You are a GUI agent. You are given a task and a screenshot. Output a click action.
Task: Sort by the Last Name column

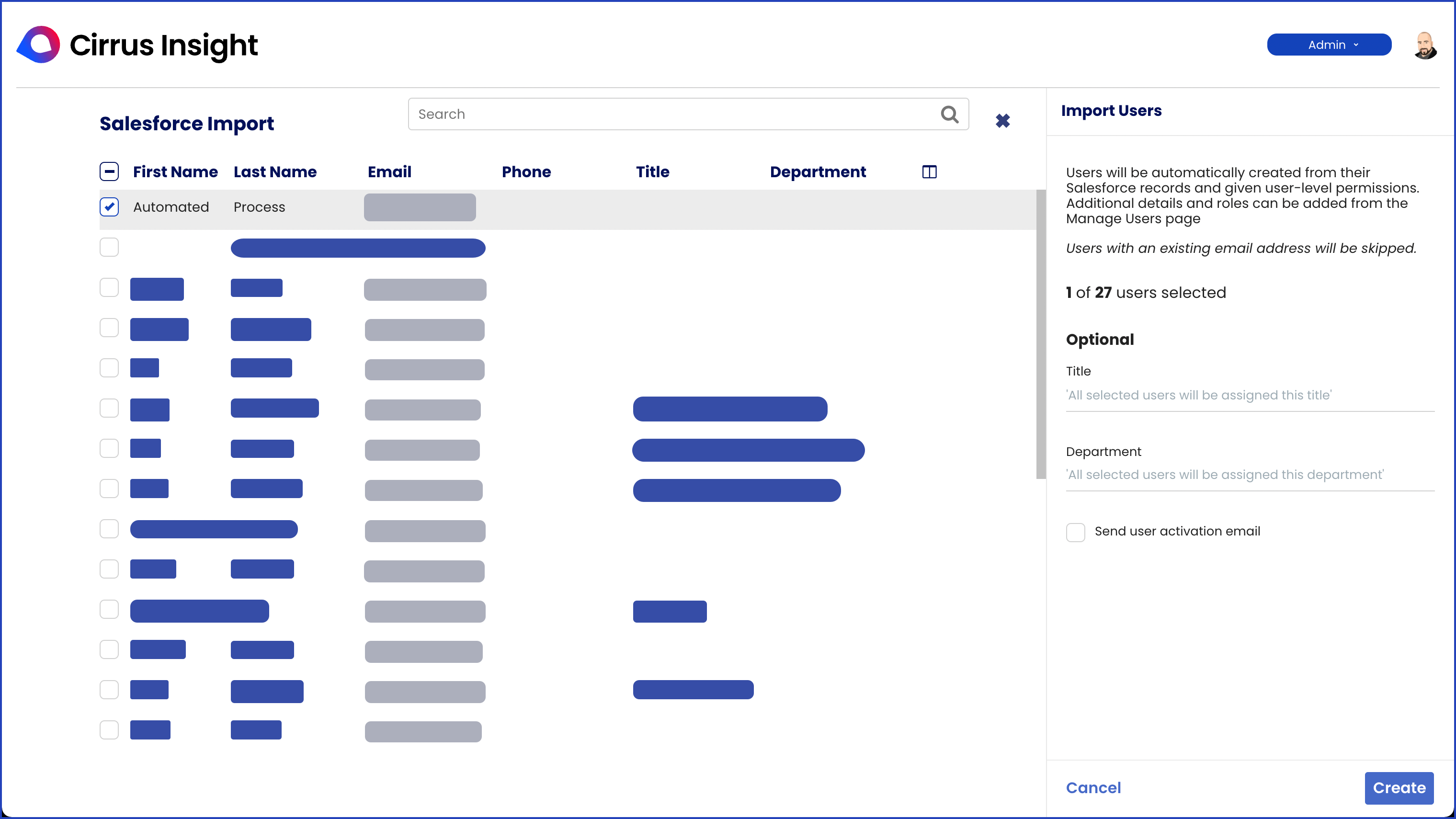pos(275,172)
